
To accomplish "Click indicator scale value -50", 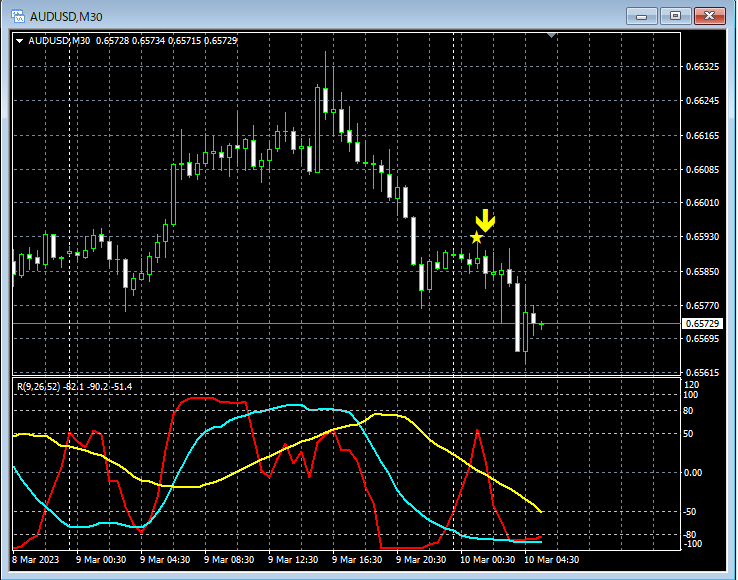I will 689,512.
